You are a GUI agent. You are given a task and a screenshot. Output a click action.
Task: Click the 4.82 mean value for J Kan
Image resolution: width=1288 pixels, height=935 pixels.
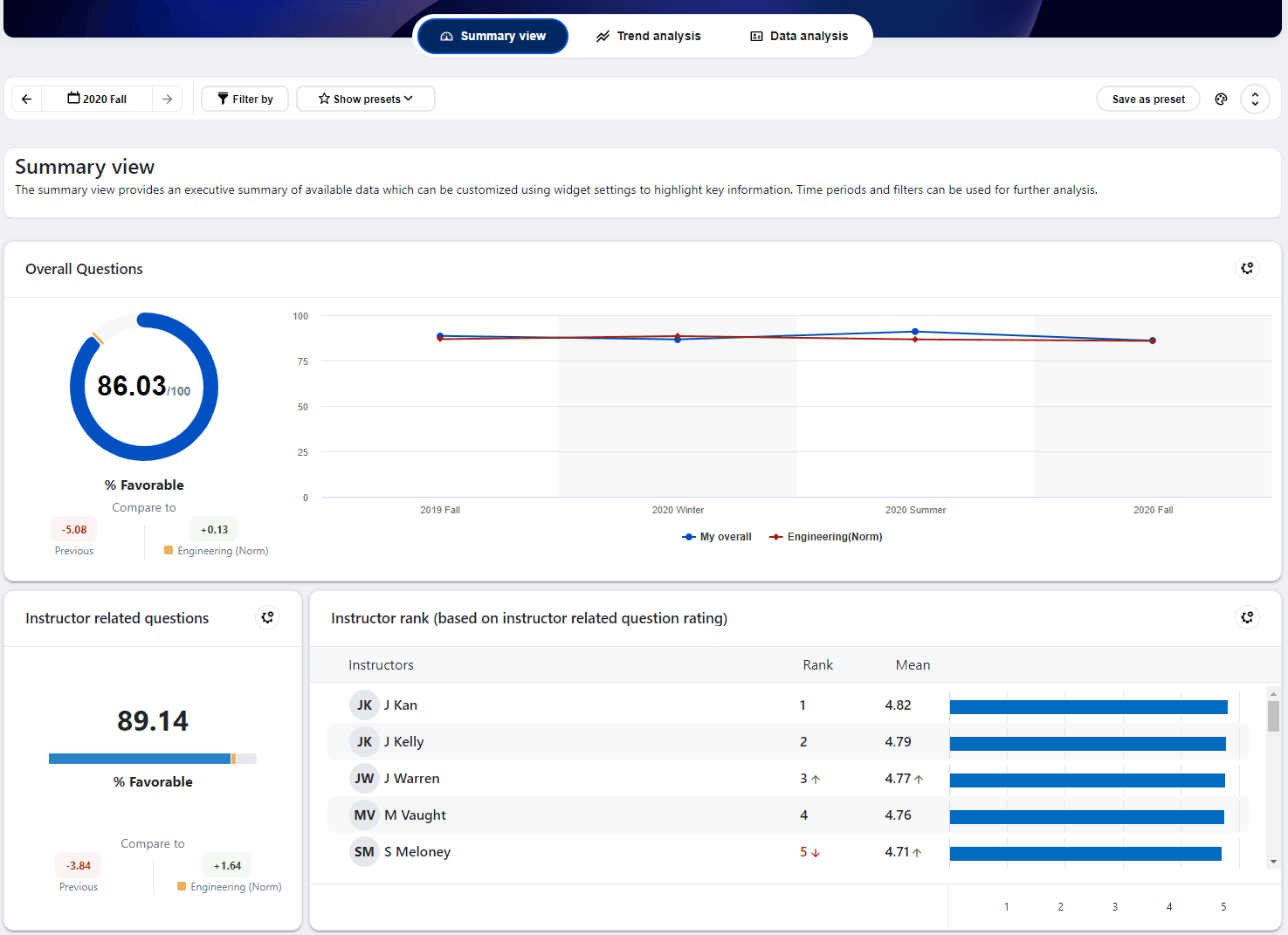click(x=898, y=705)
